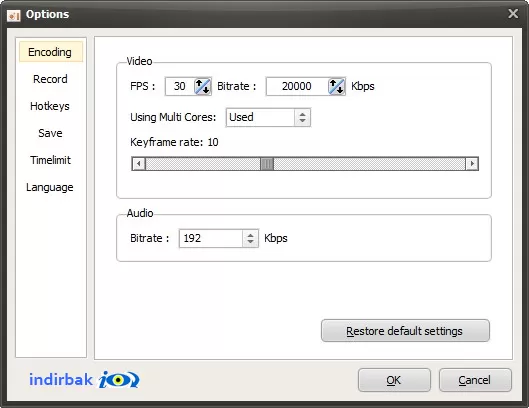The width and height of the screenshot is (529, 408).
Task: Select the Encoding tab
Action: pos(51,52)
